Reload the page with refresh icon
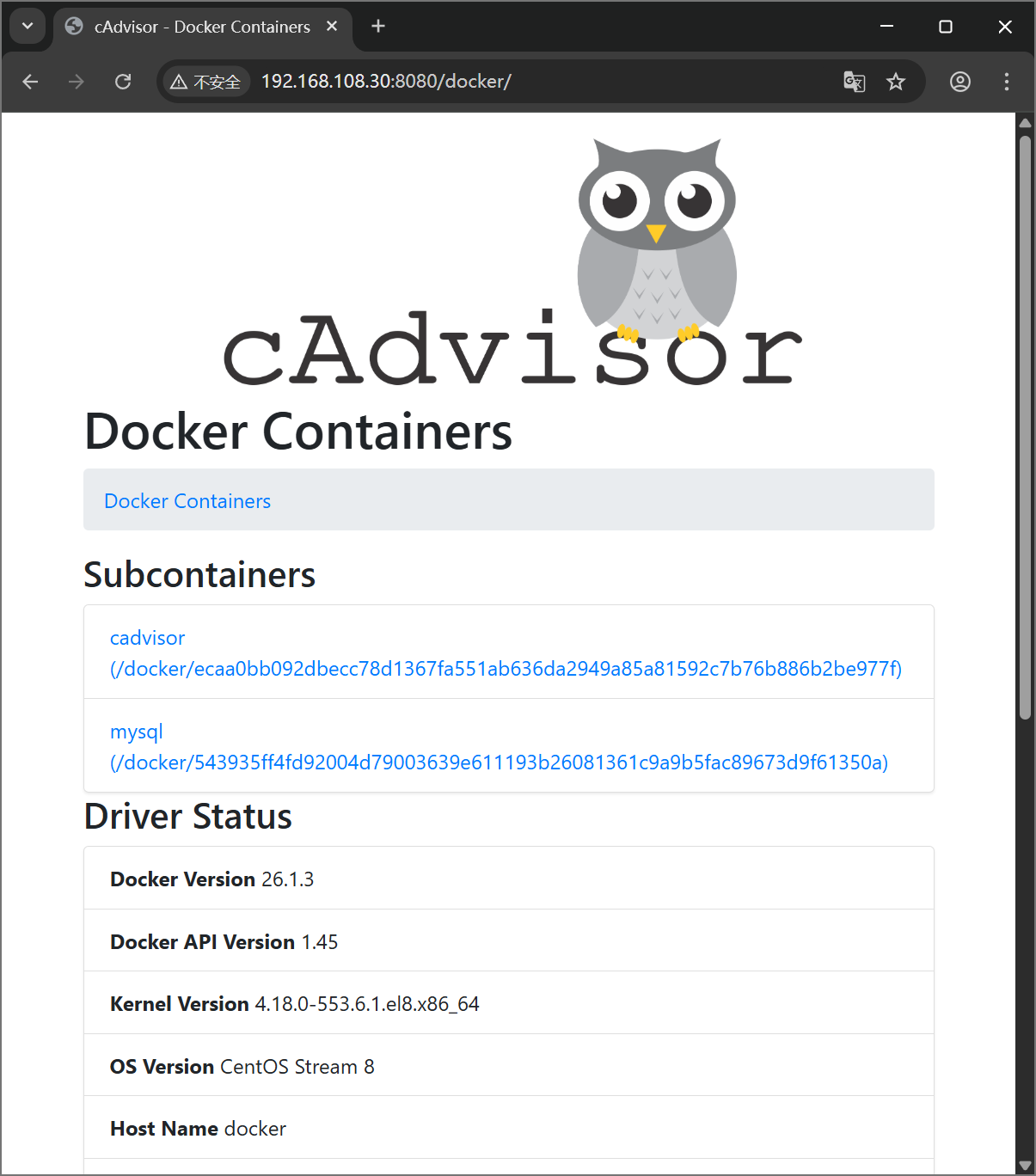Image resolution: width=1036 pixels, height=1176 pixels. [x=123, y=82]
